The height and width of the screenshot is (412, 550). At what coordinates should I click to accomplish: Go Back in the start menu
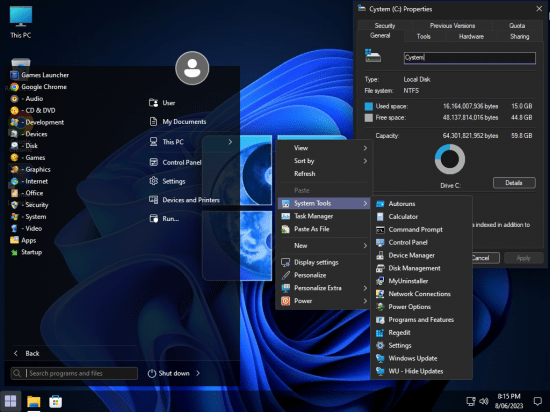click(27, 353)
